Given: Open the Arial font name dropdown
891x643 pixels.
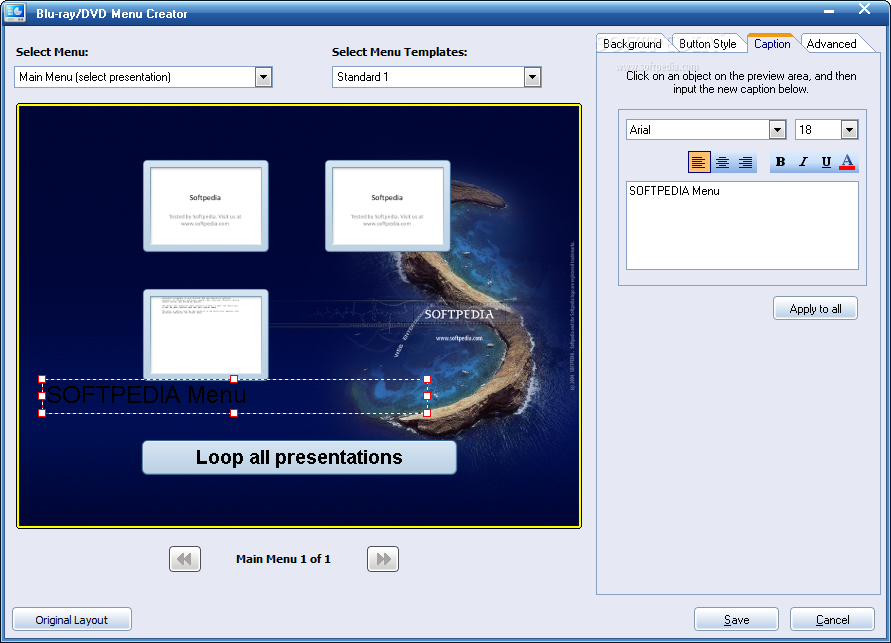Looking at the screenshot, I should [x=777, y=130].
